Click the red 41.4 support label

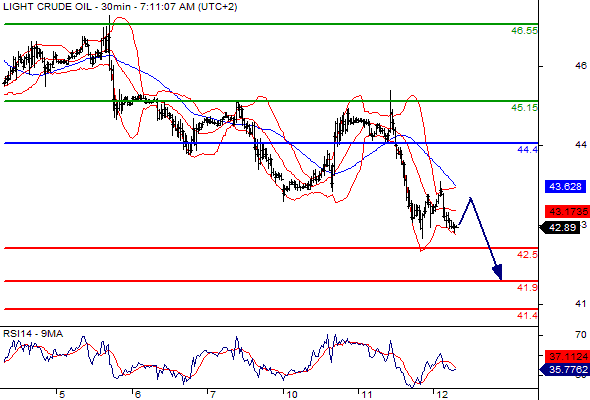(528, 316)
